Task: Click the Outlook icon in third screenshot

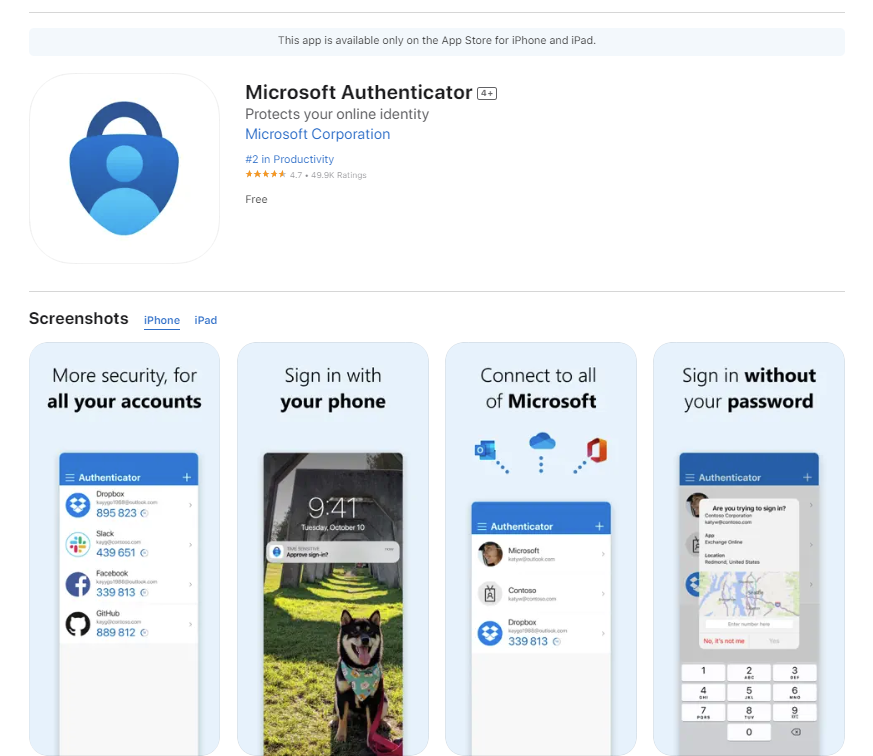Action: [x=486, y=451]
